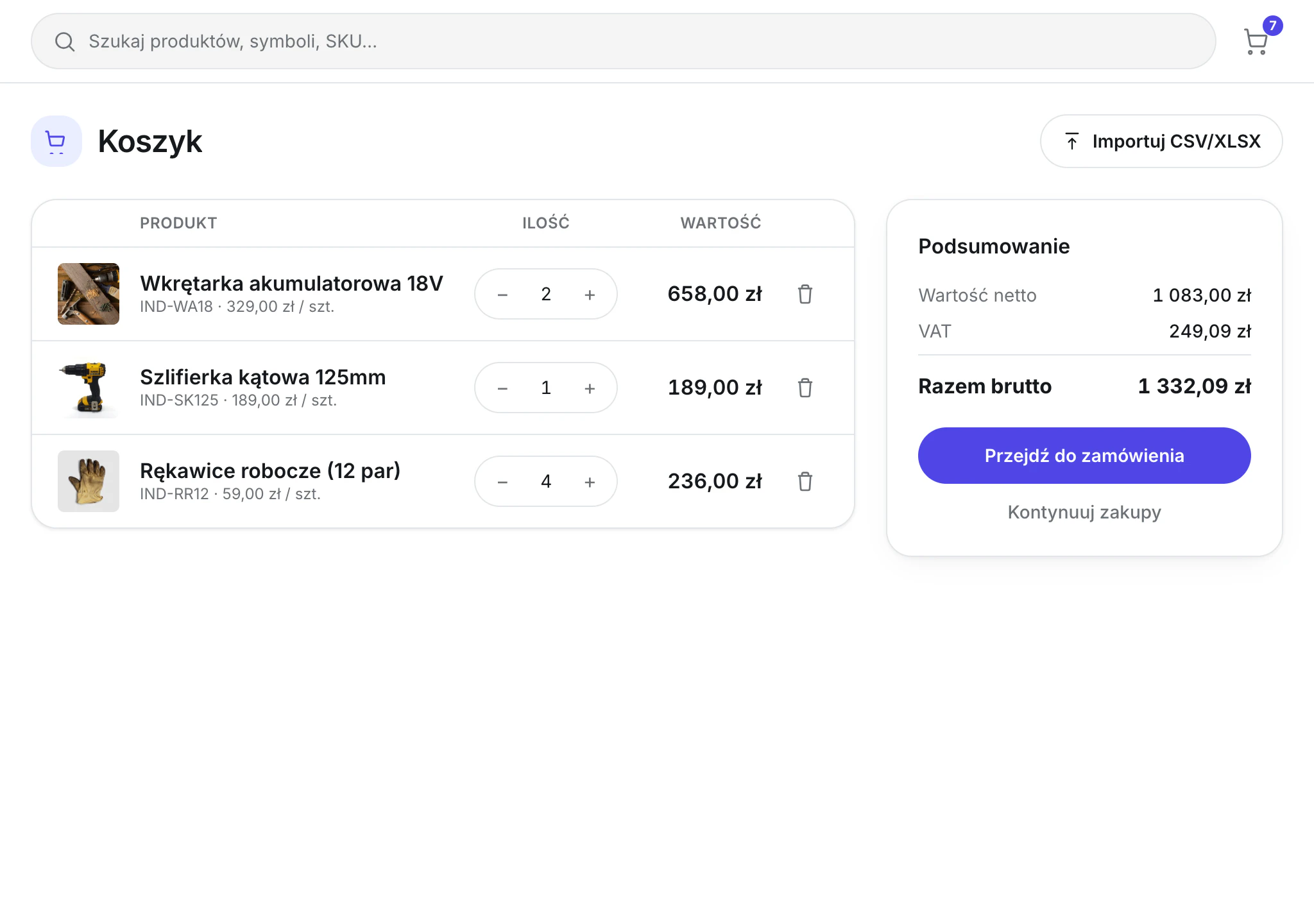Select the Rękawice robocze (12 par) name
The width and height of the screenshot is (1314, 924).
(270, 470)
